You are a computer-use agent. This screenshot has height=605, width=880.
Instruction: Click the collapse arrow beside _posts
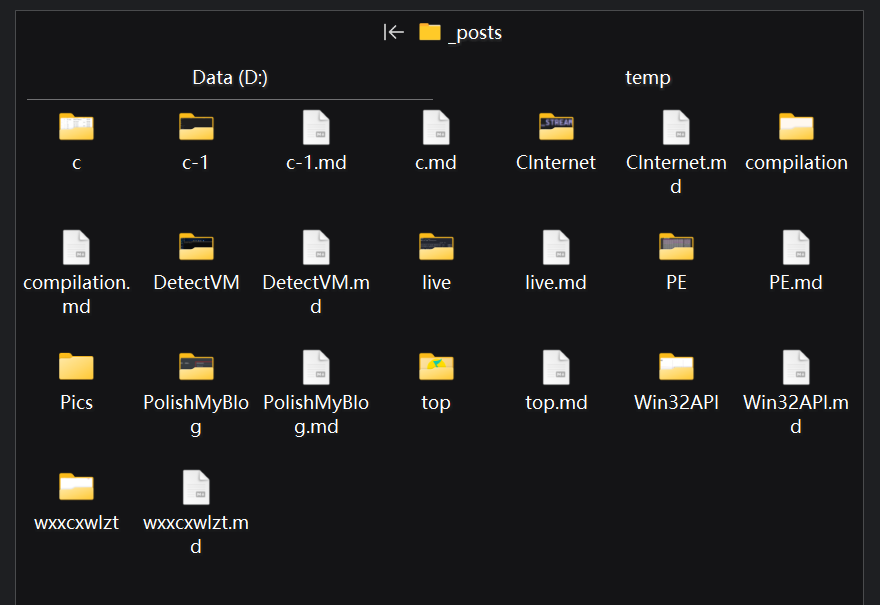[x=394, y=32]
